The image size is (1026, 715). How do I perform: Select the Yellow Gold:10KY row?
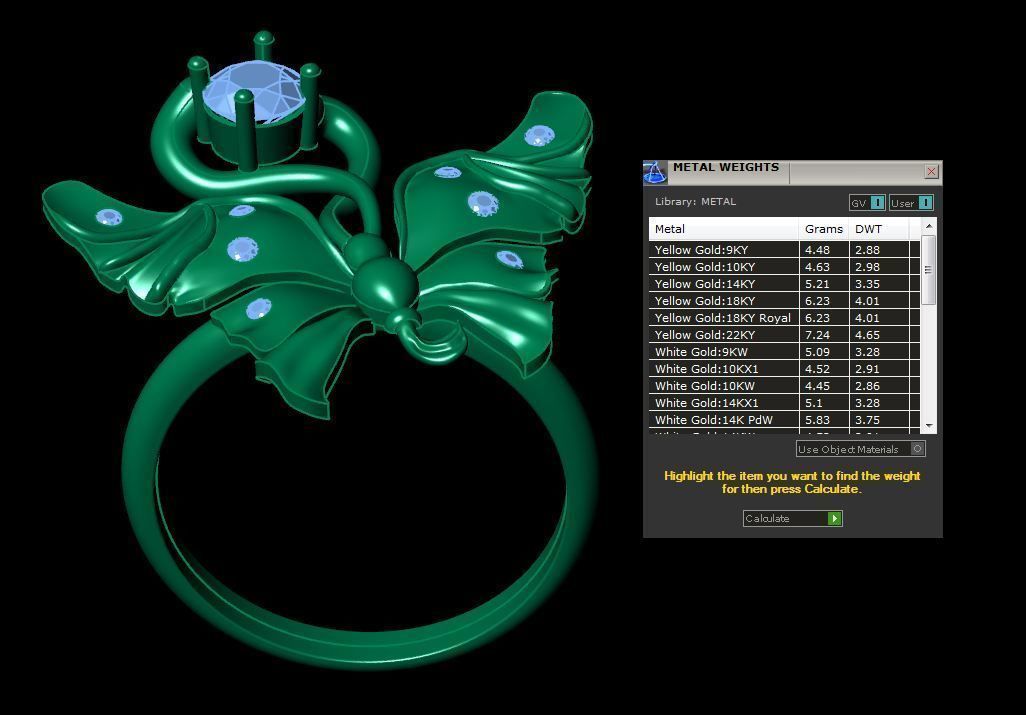784,267
